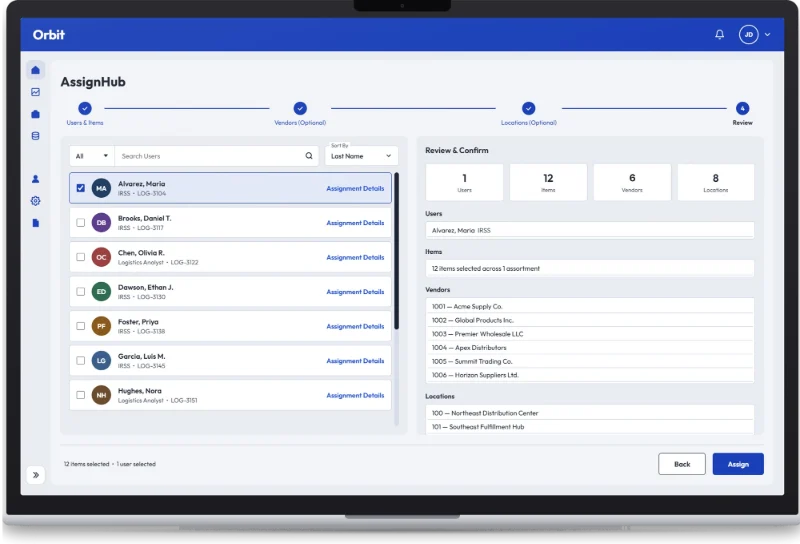Click the Orbit logo
800x544 pixels.
[x=48, y=35]
